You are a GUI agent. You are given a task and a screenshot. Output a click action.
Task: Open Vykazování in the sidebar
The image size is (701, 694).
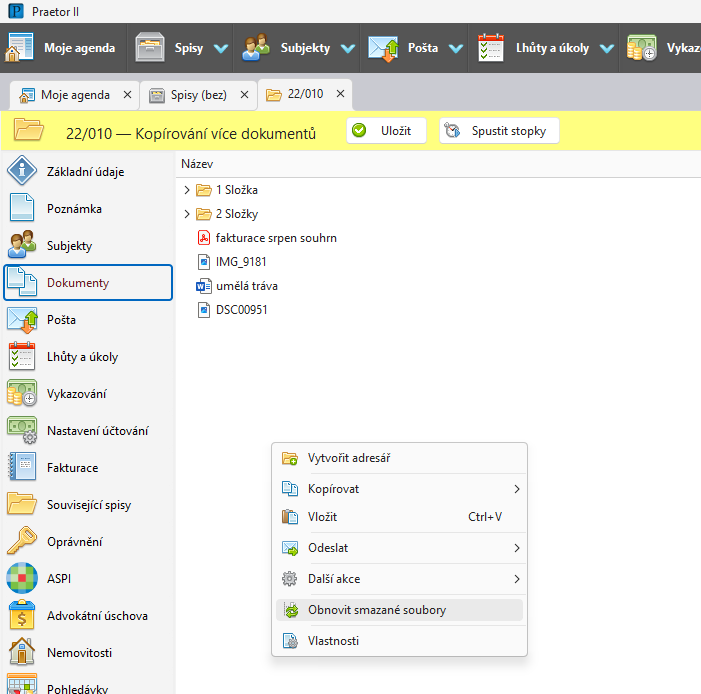point(88,394)
